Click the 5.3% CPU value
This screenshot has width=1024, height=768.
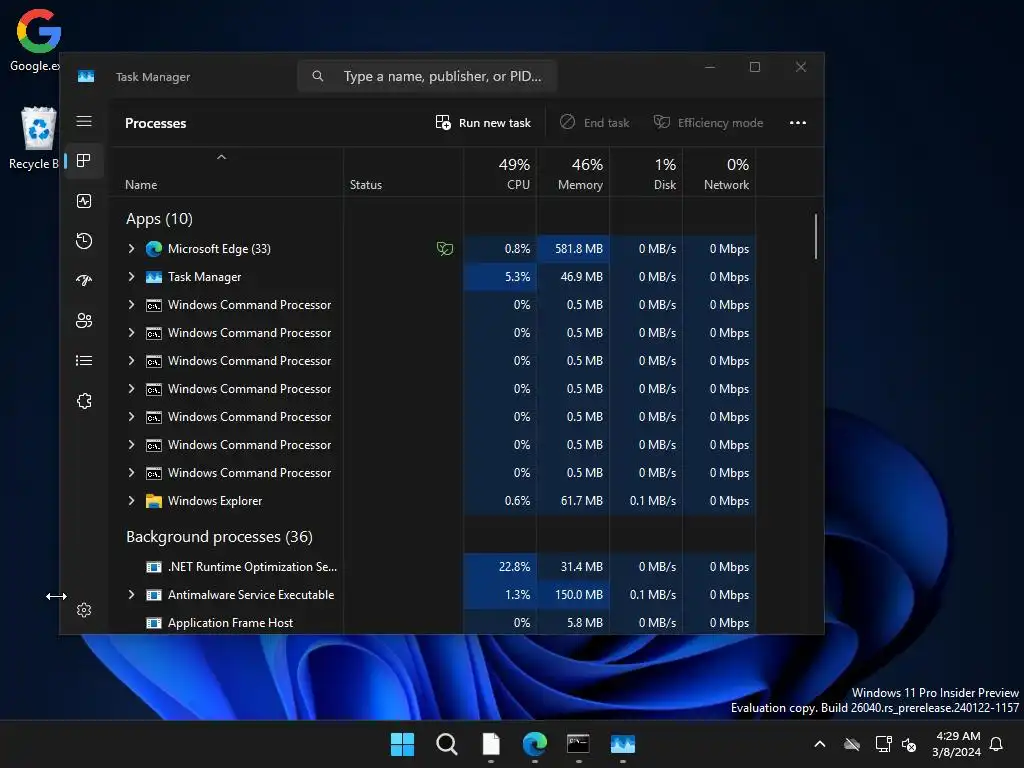tap(517, 277)
